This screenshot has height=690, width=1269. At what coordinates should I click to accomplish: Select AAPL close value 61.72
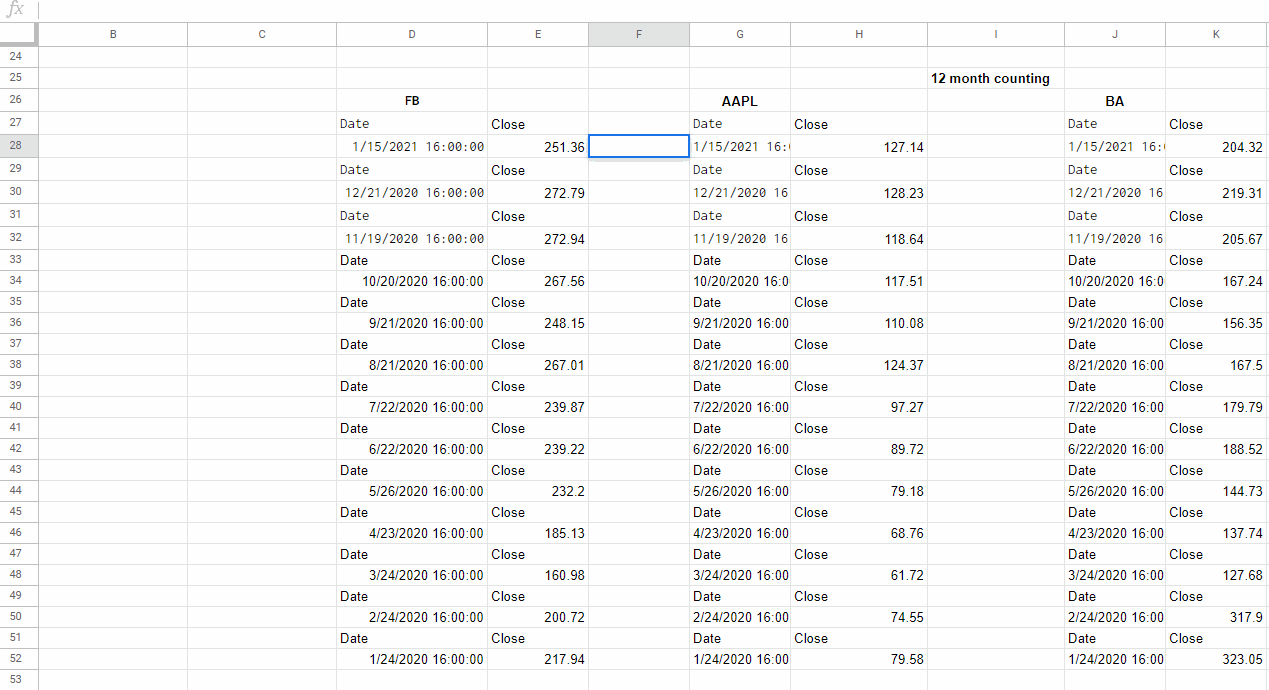[x=859, y=576]
